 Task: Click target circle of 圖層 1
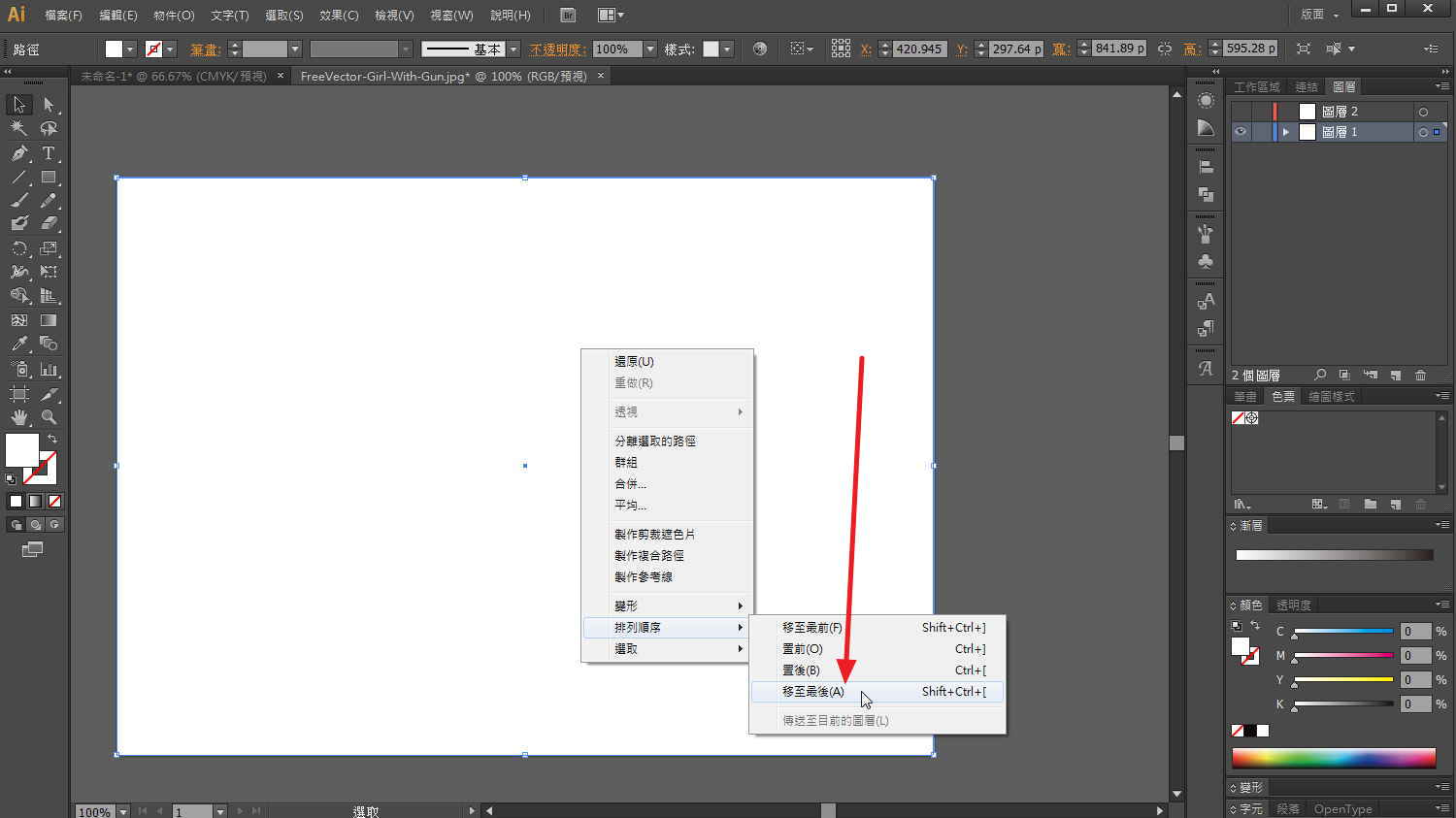(1423, 132)
